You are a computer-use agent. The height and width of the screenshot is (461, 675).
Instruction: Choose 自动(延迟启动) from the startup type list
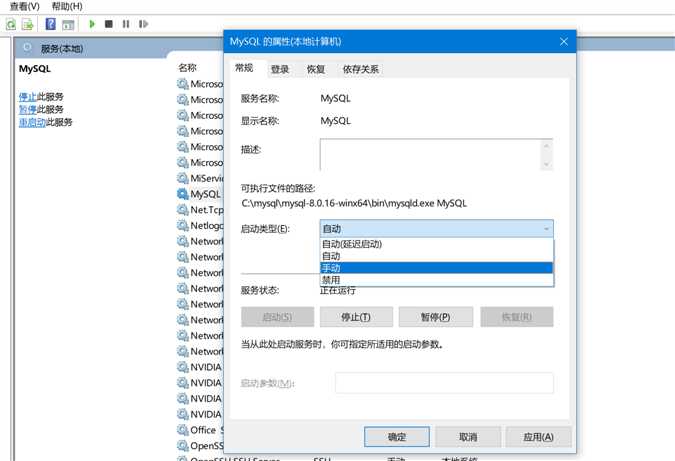(437, 244)
